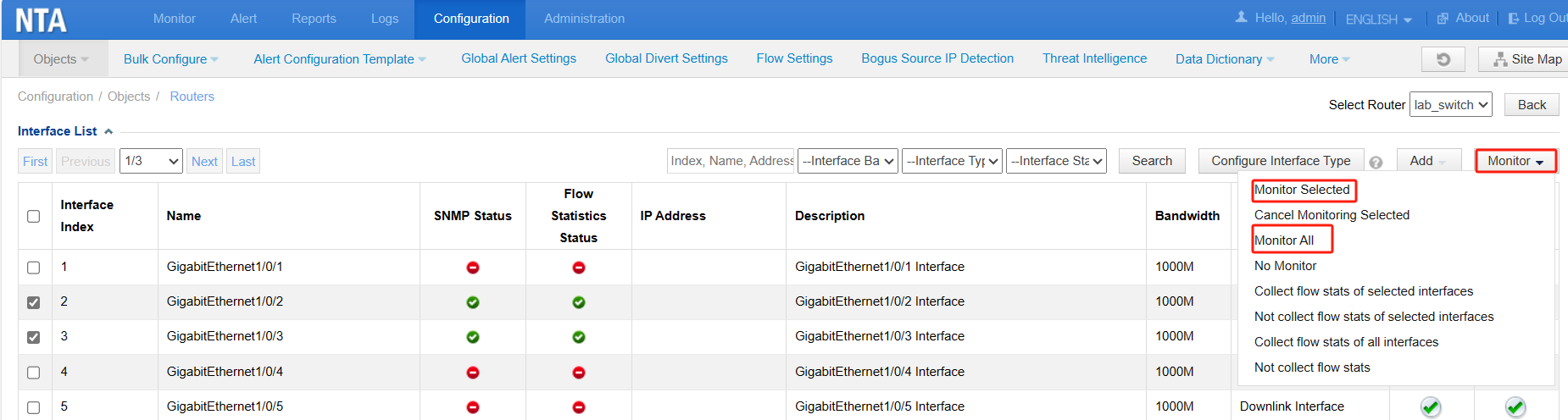Click the help question mark icon
The height and width of the screenshot is (420, 1568).
tap(1376, 163)
